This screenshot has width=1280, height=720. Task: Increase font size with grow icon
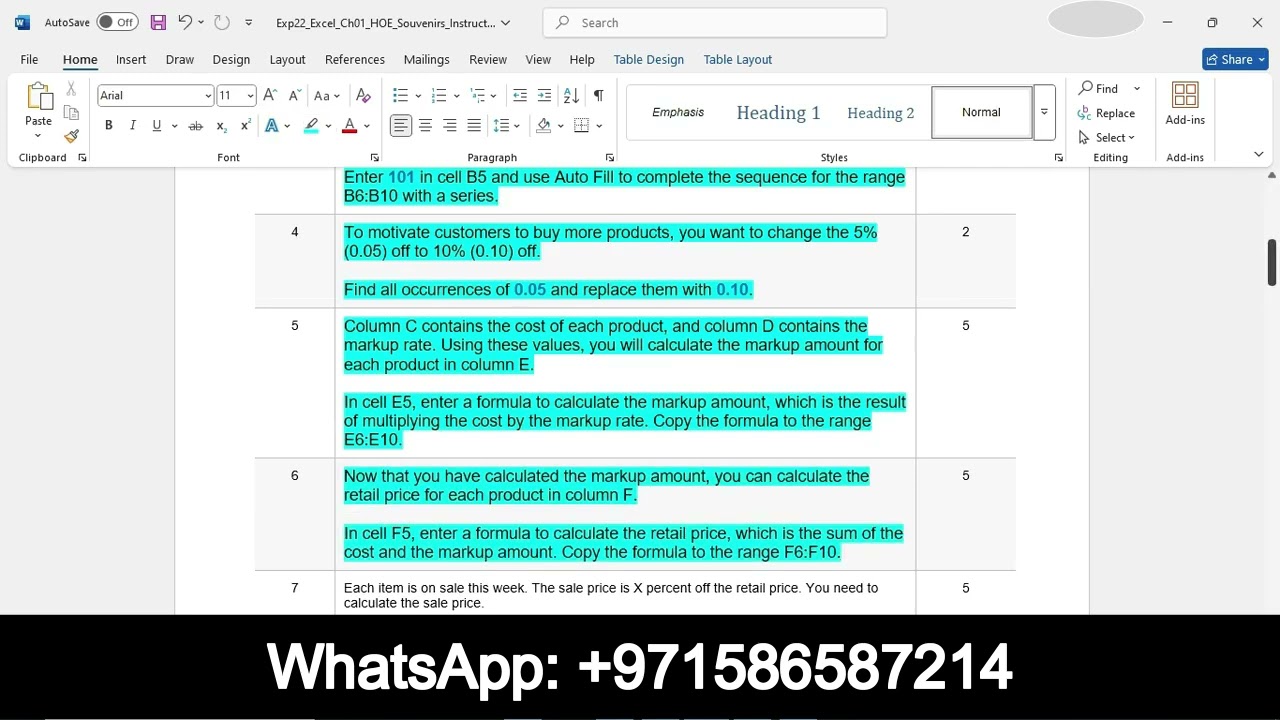269,95
